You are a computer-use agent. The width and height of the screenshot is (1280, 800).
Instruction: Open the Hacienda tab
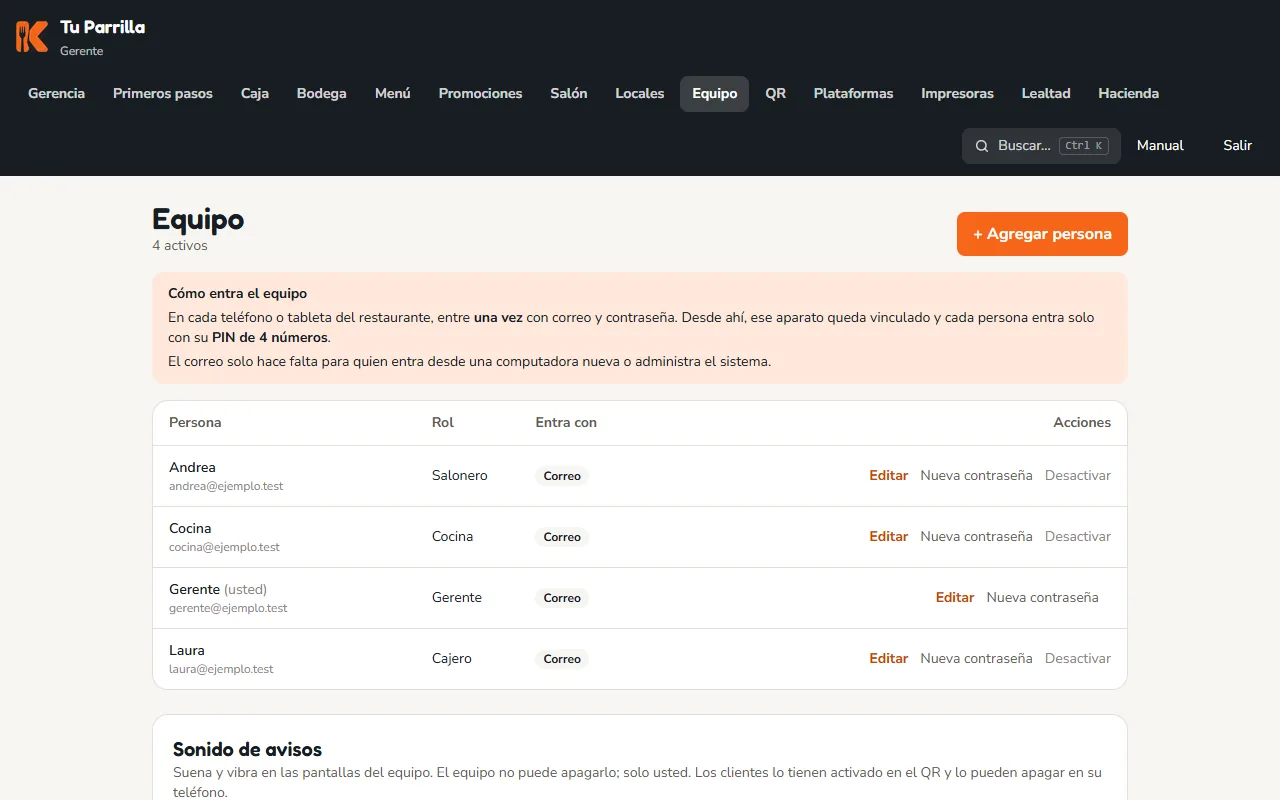coord(1129,94)
